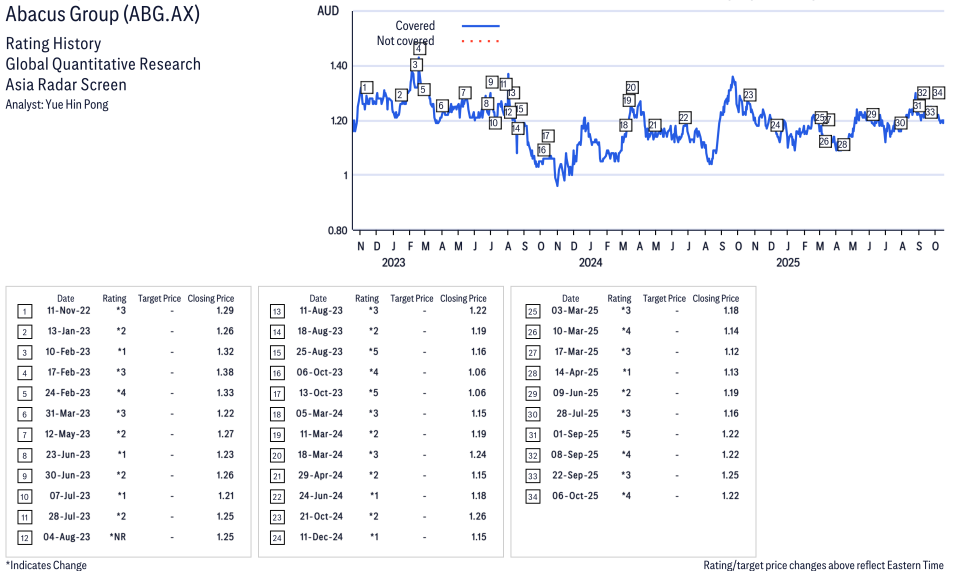Viewport: 955px width, 571px height.
Task: Click the numbered box 12 in the table
Action: [25, 537]
